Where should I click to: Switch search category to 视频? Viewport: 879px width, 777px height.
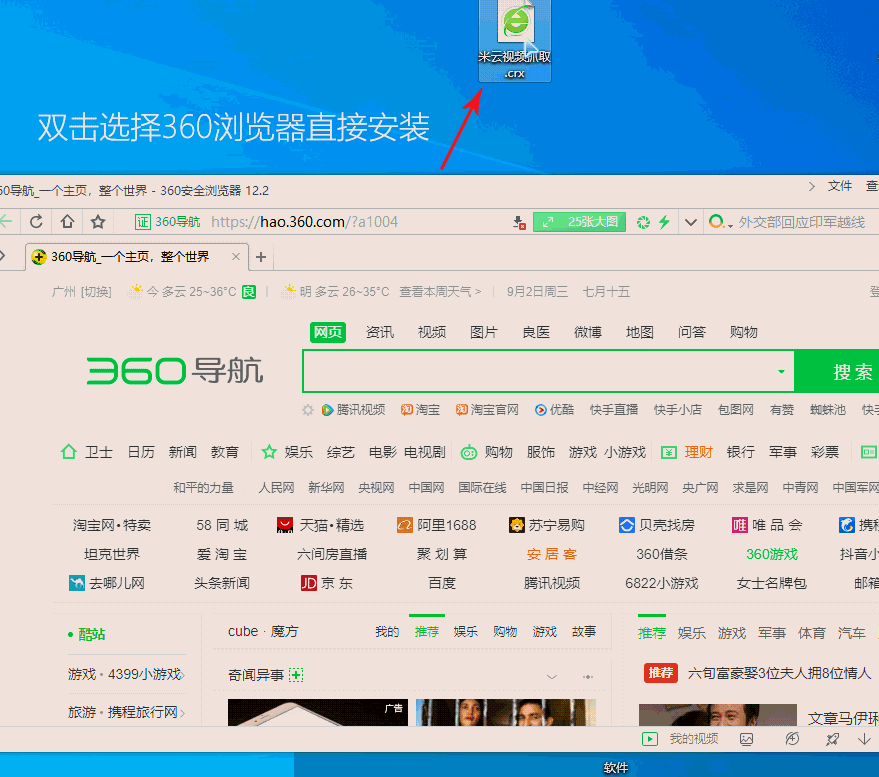coord(432,332)
